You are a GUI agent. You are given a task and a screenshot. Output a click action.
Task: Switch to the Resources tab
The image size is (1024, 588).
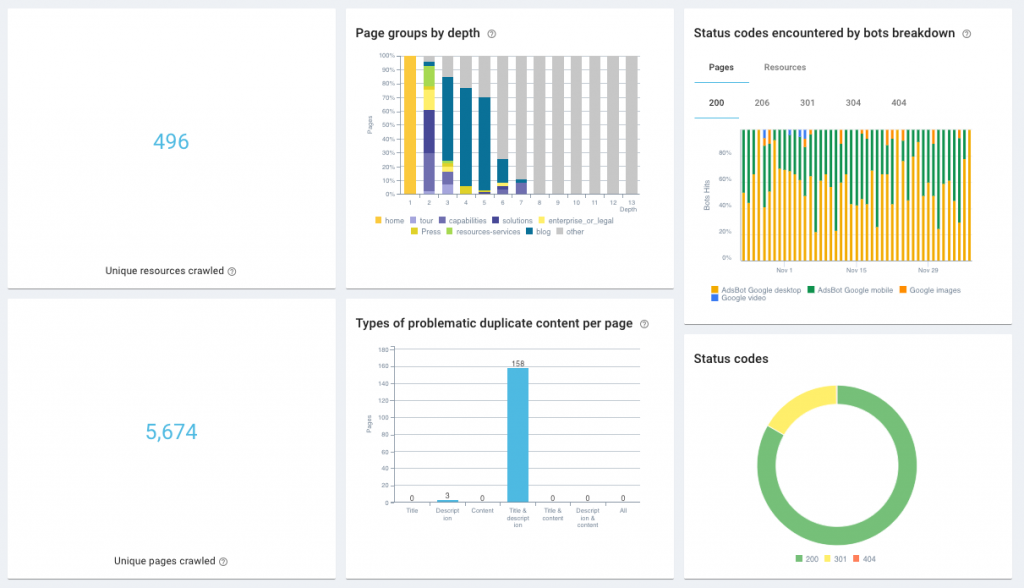coord(785,67)
